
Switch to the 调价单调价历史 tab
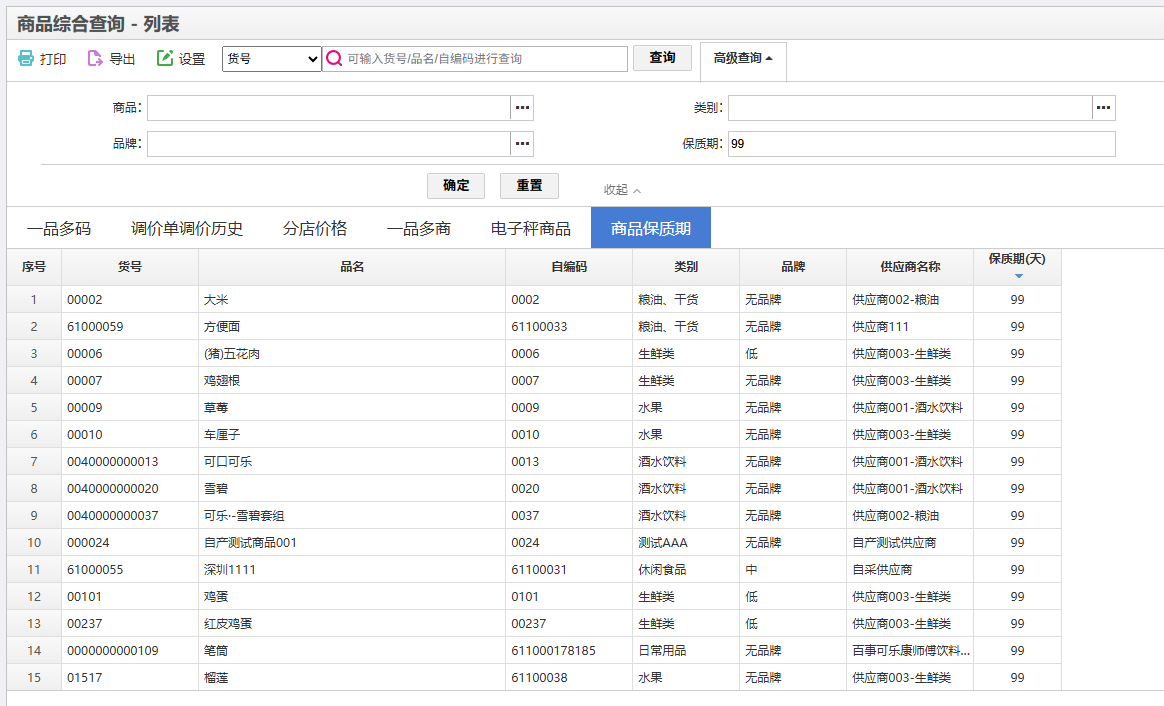click(187, 229)
